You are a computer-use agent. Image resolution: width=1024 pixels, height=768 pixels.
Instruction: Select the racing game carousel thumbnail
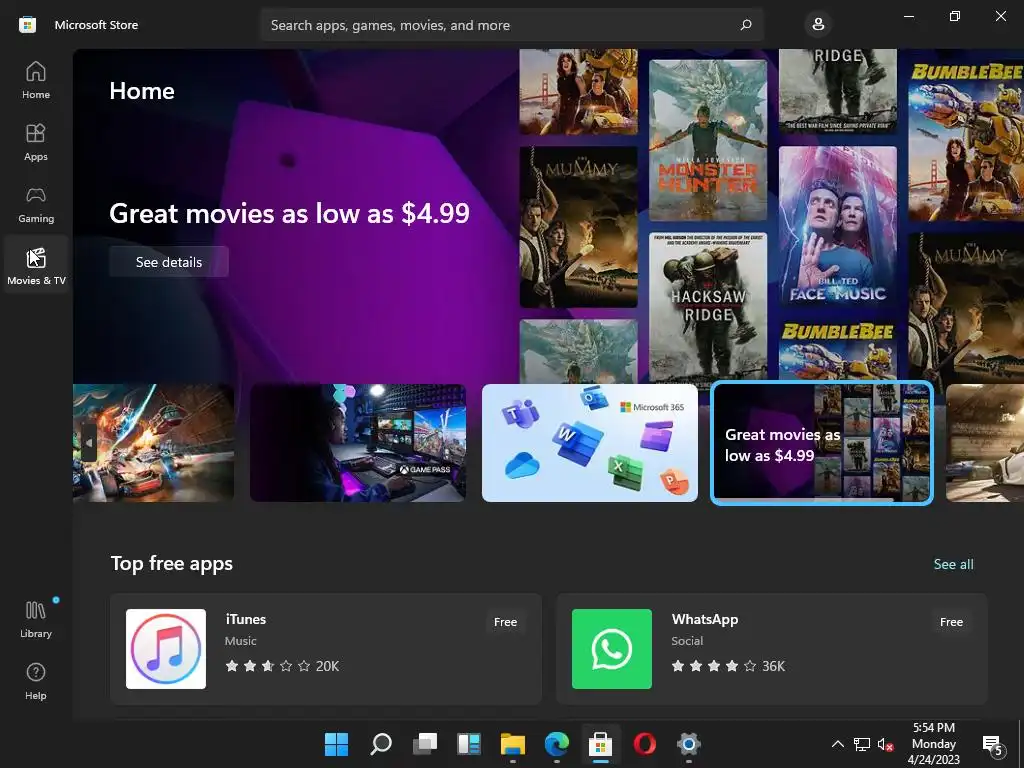tap(153, 443)
